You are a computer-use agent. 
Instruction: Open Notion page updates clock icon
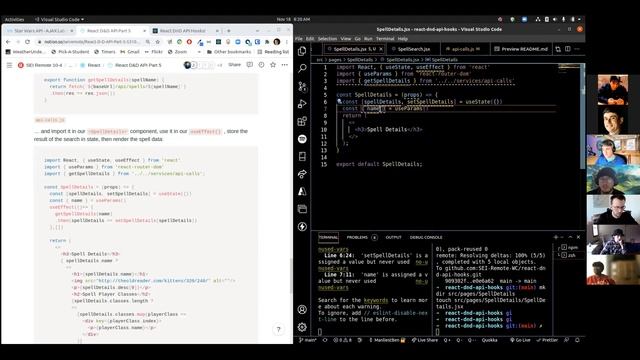pos(261,65)
